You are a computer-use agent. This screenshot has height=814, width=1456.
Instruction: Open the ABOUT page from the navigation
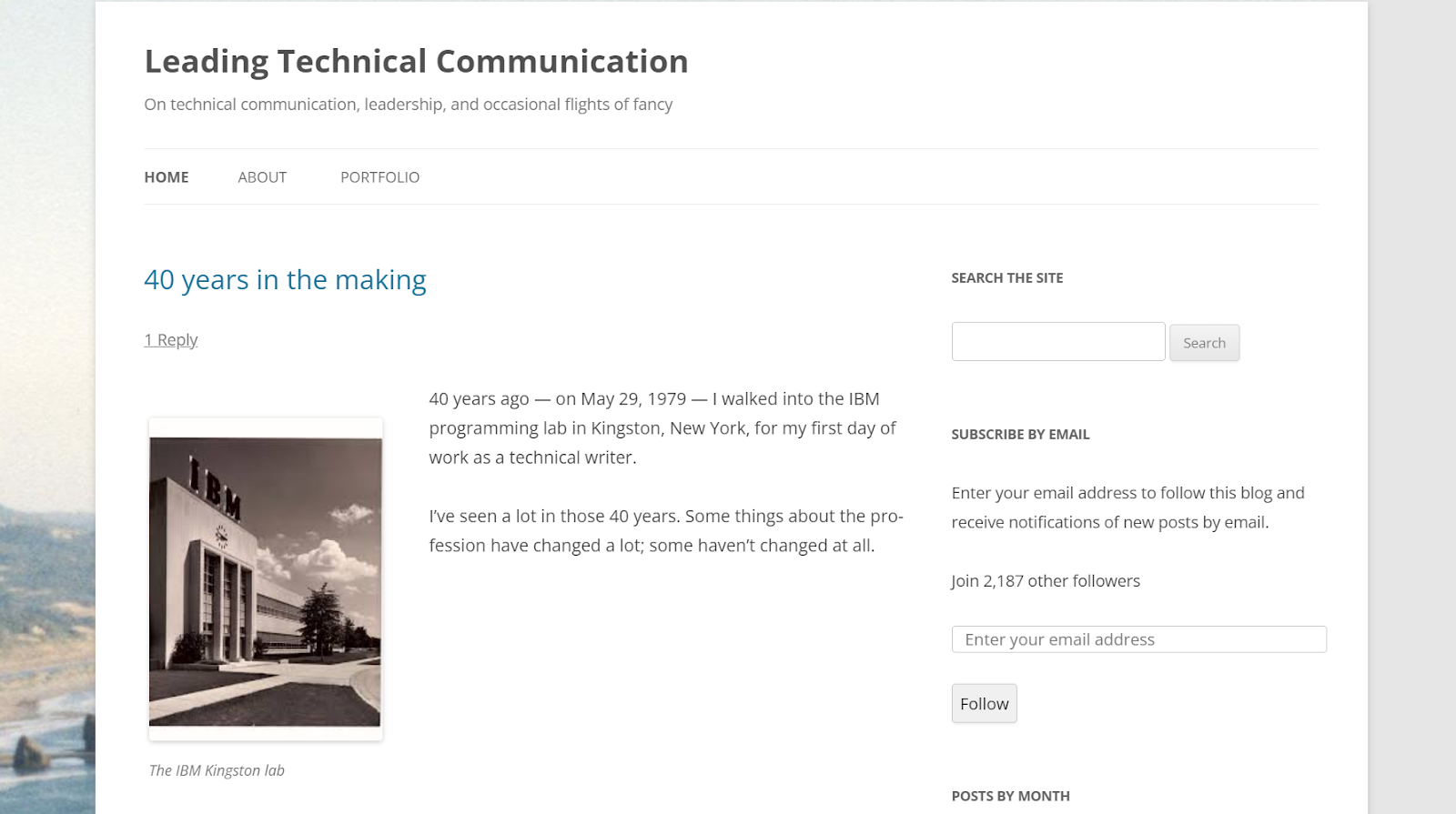pos(261,177)
